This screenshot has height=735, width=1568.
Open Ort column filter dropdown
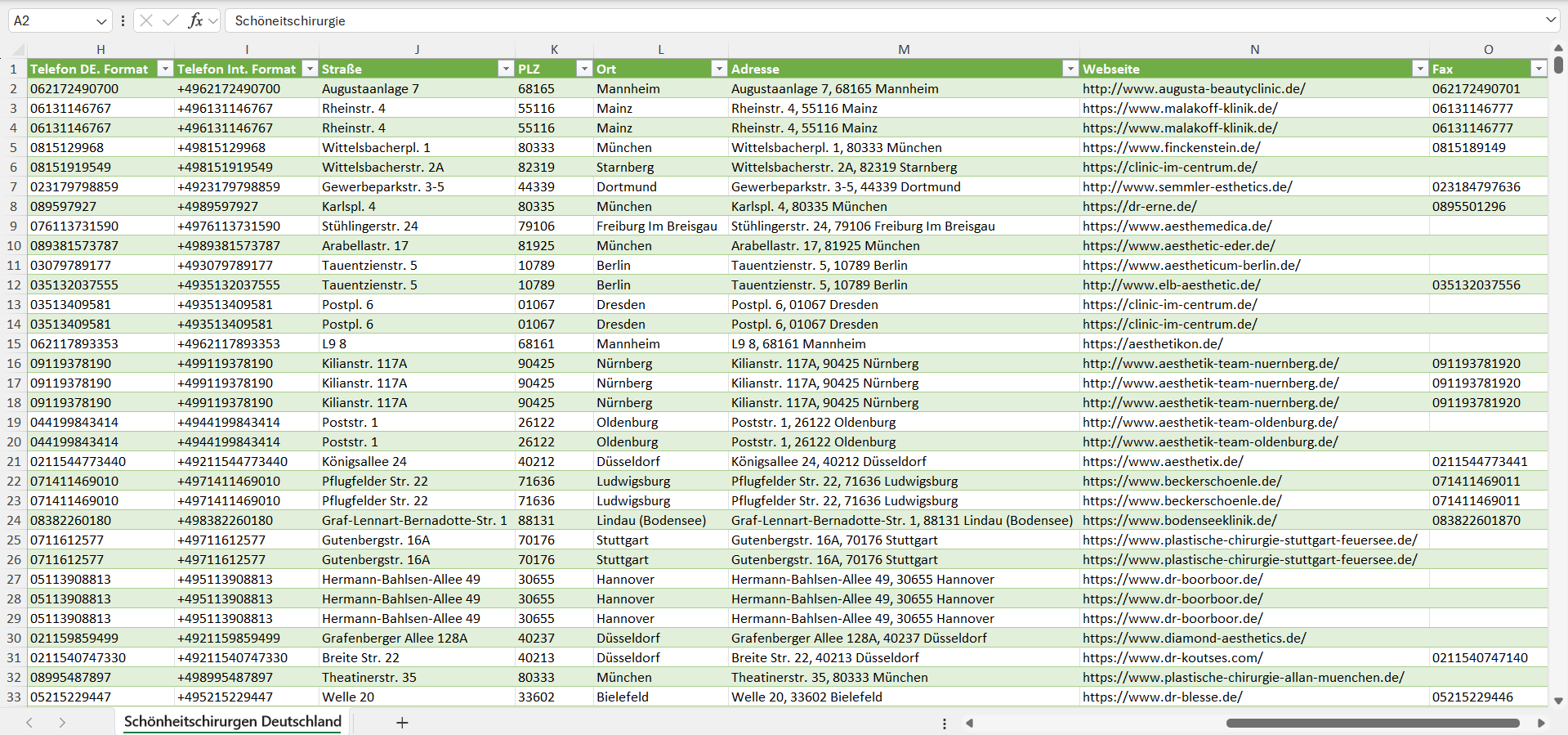tap(719, 69)
